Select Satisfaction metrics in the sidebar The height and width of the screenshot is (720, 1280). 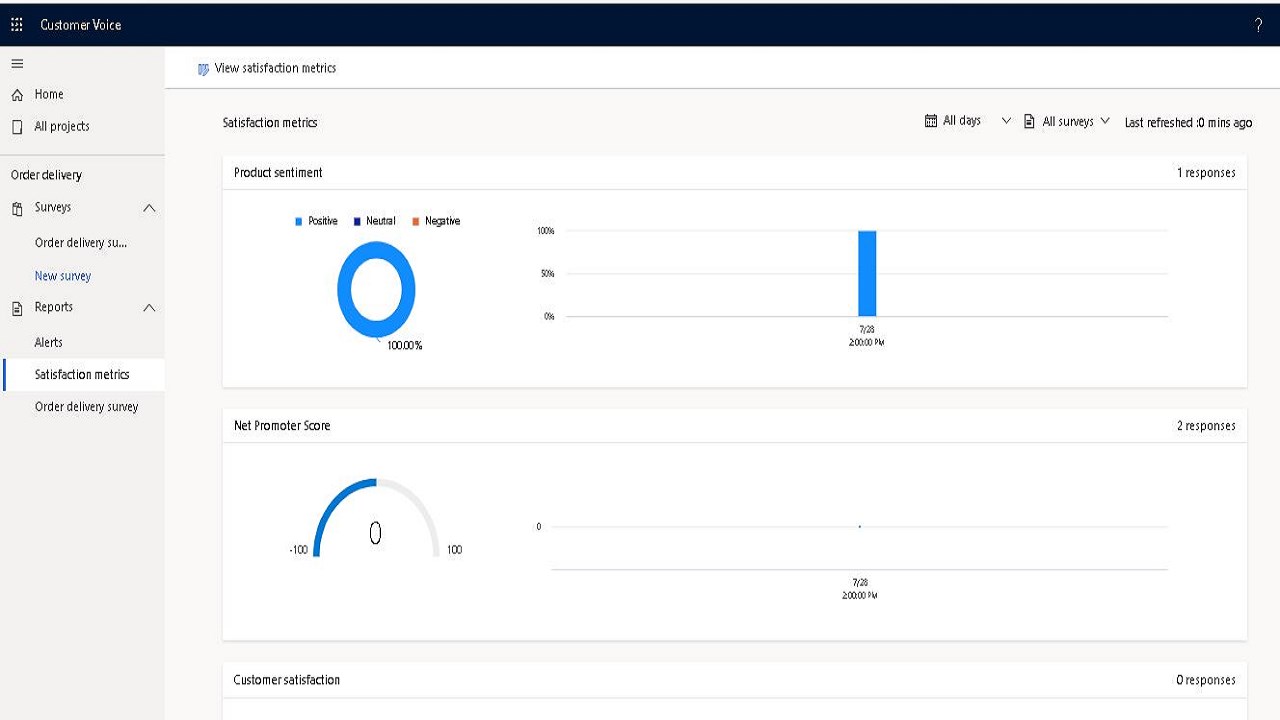tap(82, 375)
